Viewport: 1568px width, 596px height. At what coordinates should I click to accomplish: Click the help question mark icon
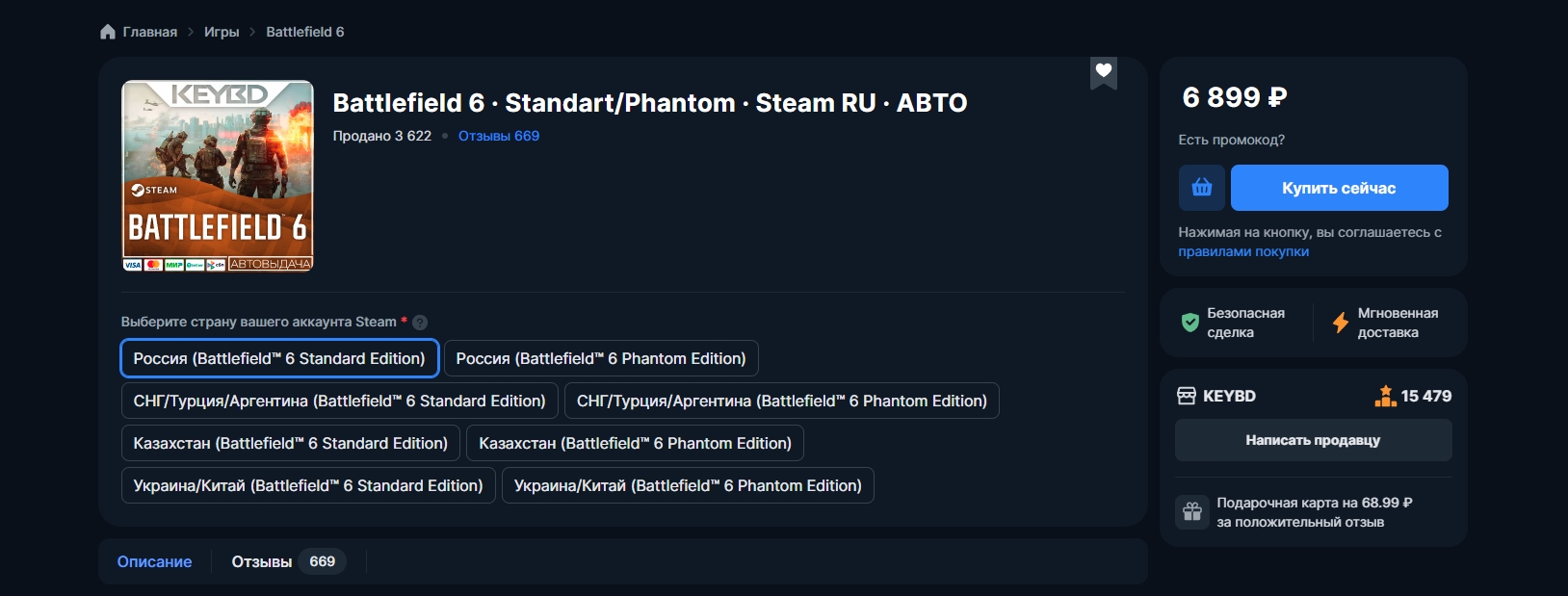point(420,323)
